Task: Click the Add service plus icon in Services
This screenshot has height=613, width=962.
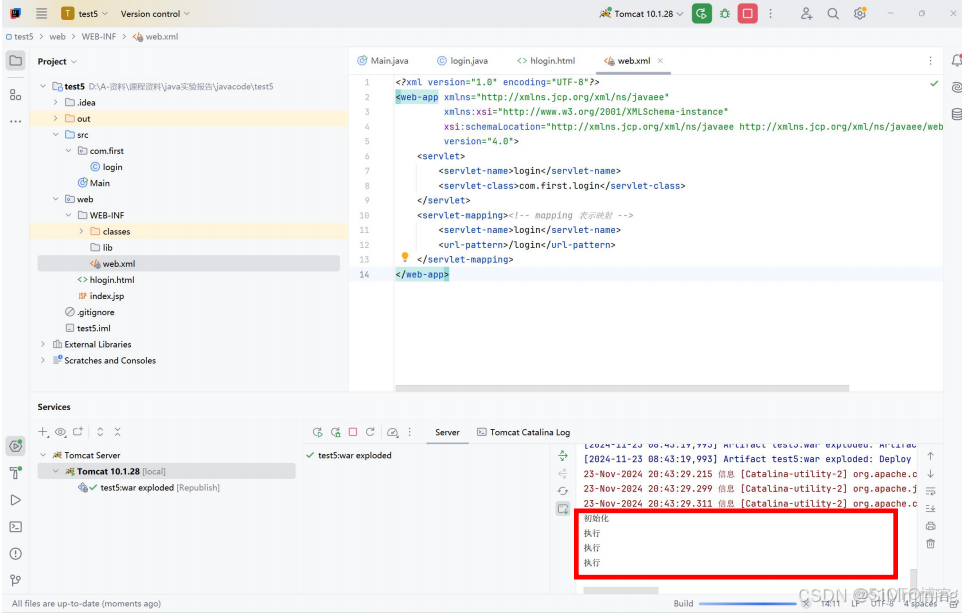Action: (40, 432)
